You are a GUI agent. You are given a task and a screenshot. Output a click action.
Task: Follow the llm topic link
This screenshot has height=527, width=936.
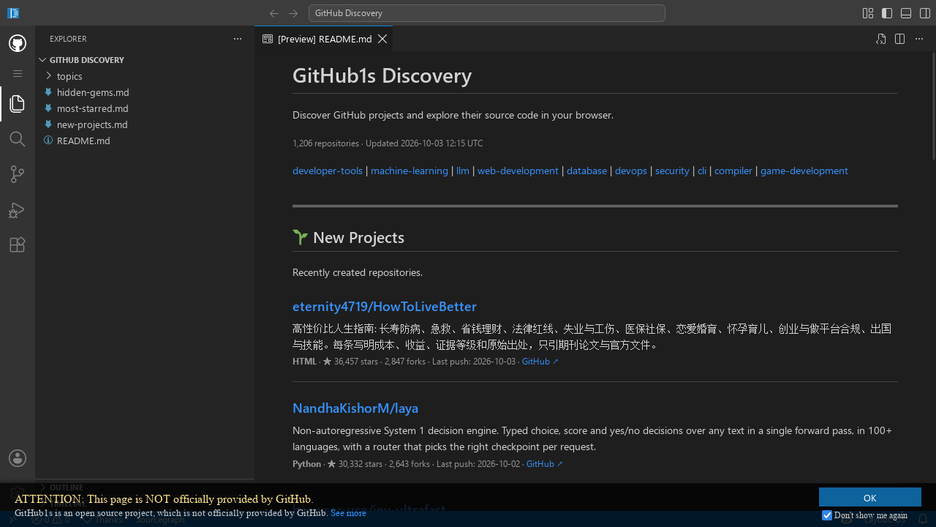coord(463,171)
